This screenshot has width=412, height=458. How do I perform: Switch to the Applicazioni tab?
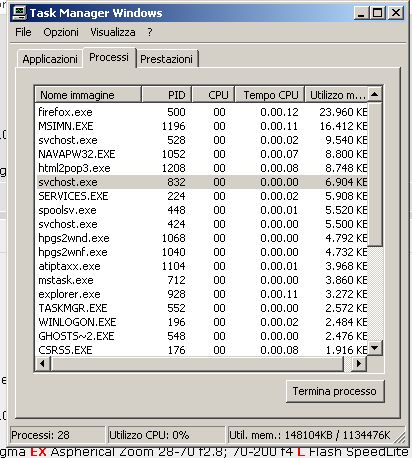point(50,59)
